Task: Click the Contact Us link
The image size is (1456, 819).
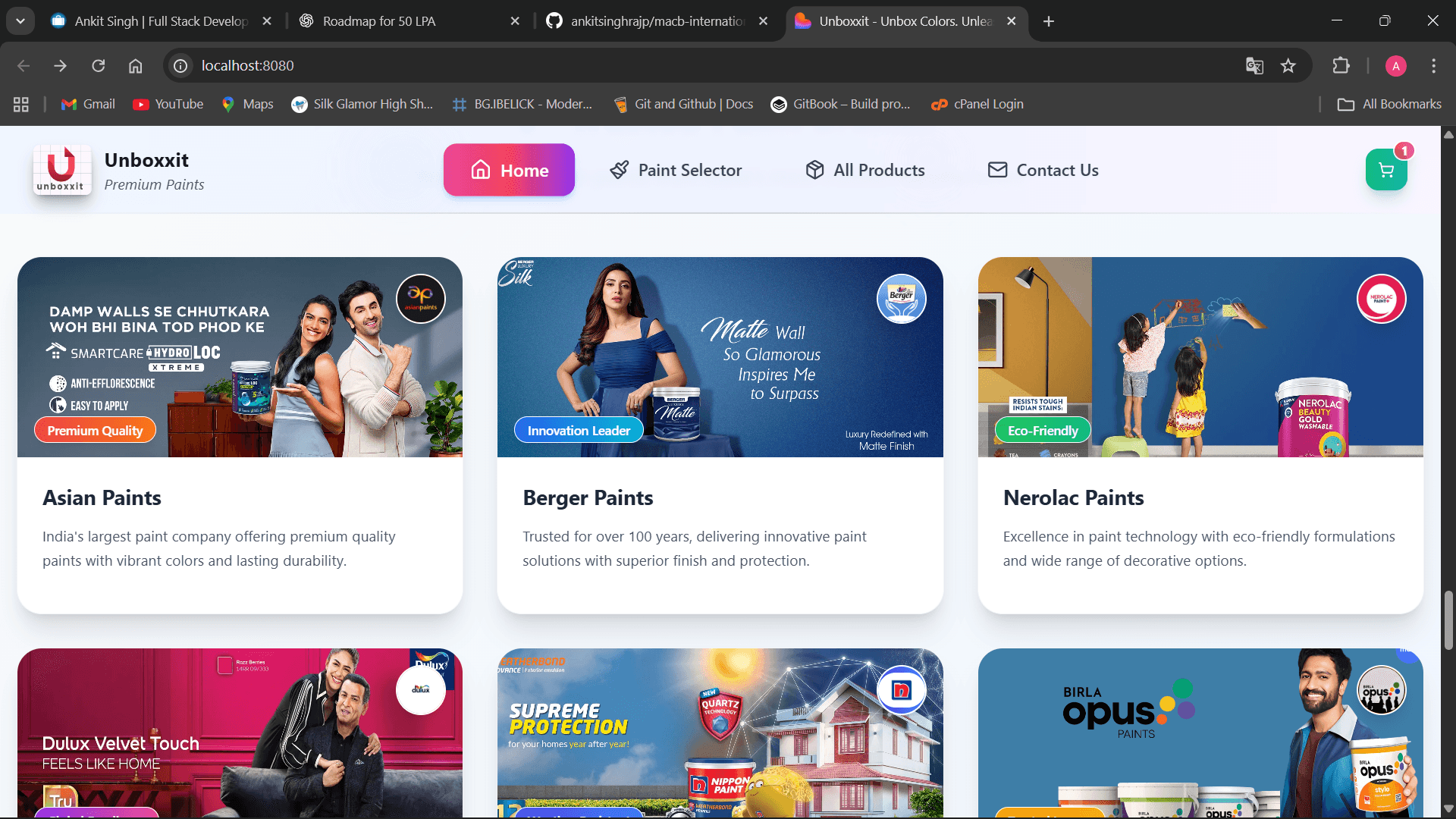Action: pos(1043,170)
